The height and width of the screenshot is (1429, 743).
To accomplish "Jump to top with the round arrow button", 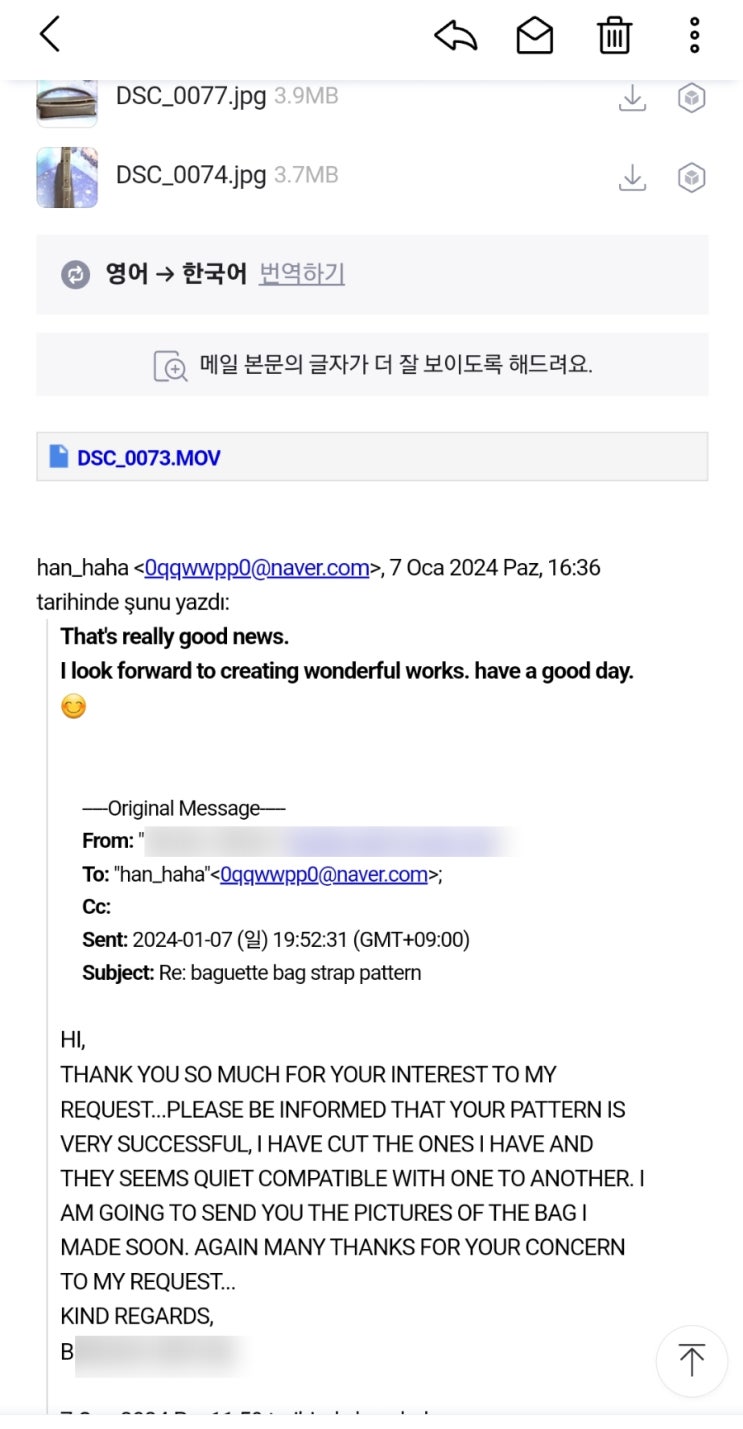I will [x=691, y=1361].
